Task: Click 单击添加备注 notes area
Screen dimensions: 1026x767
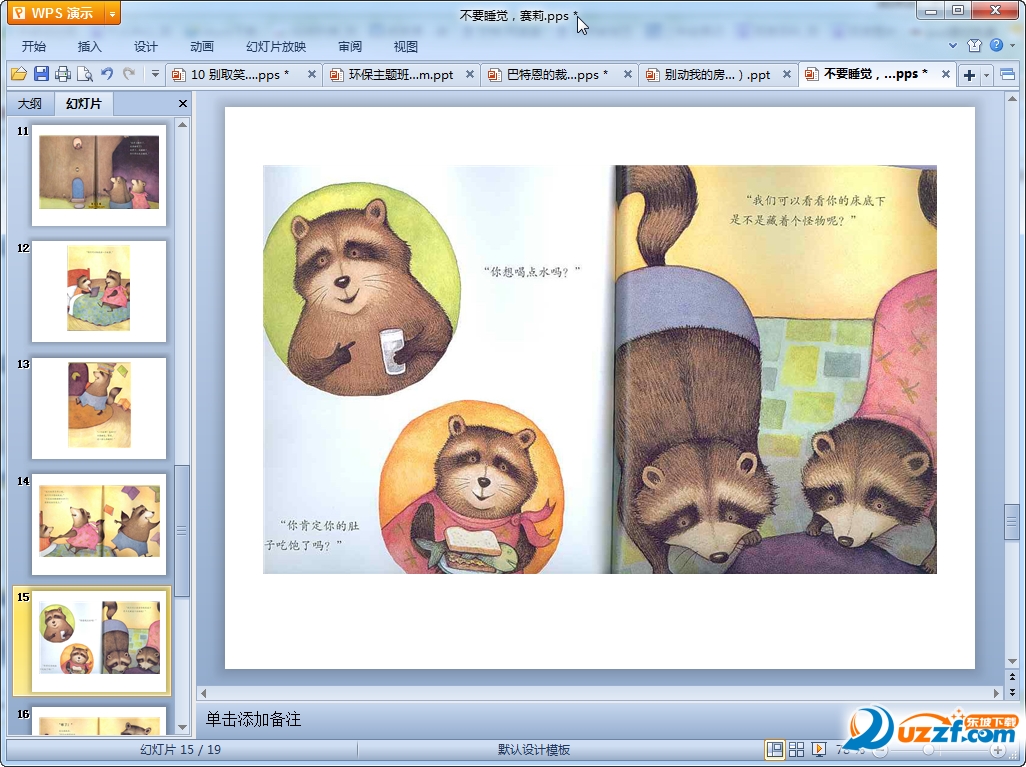Action: tap(254, 720)
